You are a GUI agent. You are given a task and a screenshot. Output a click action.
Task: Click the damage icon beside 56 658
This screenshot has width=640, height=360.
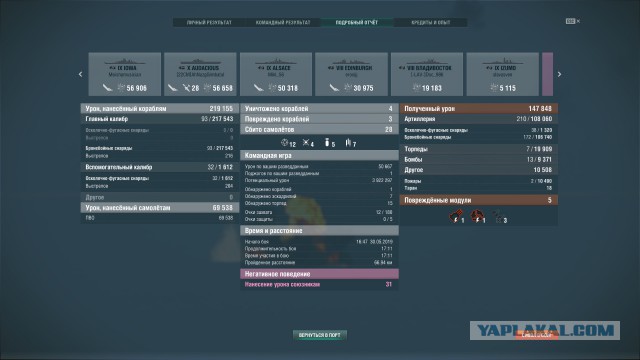pos(207,87)
